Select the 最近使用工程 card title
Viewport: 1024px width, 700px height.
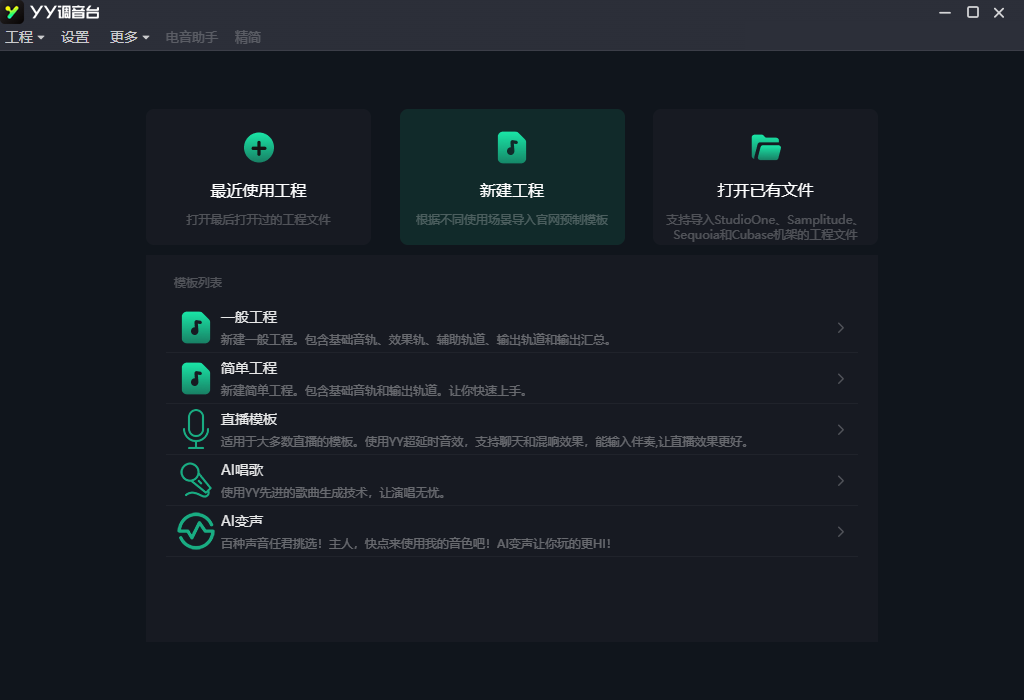point(258,191)
